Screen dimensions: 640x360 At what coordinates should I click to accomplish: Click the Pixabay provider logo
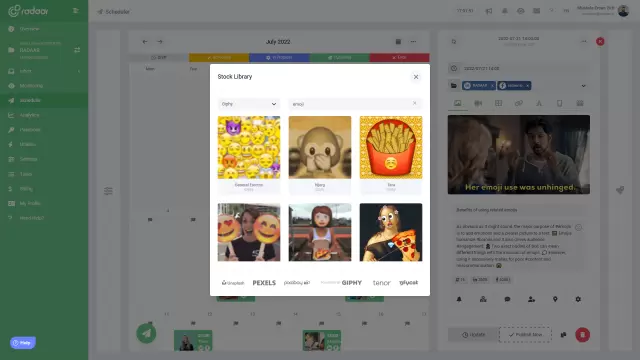(297, 282)
